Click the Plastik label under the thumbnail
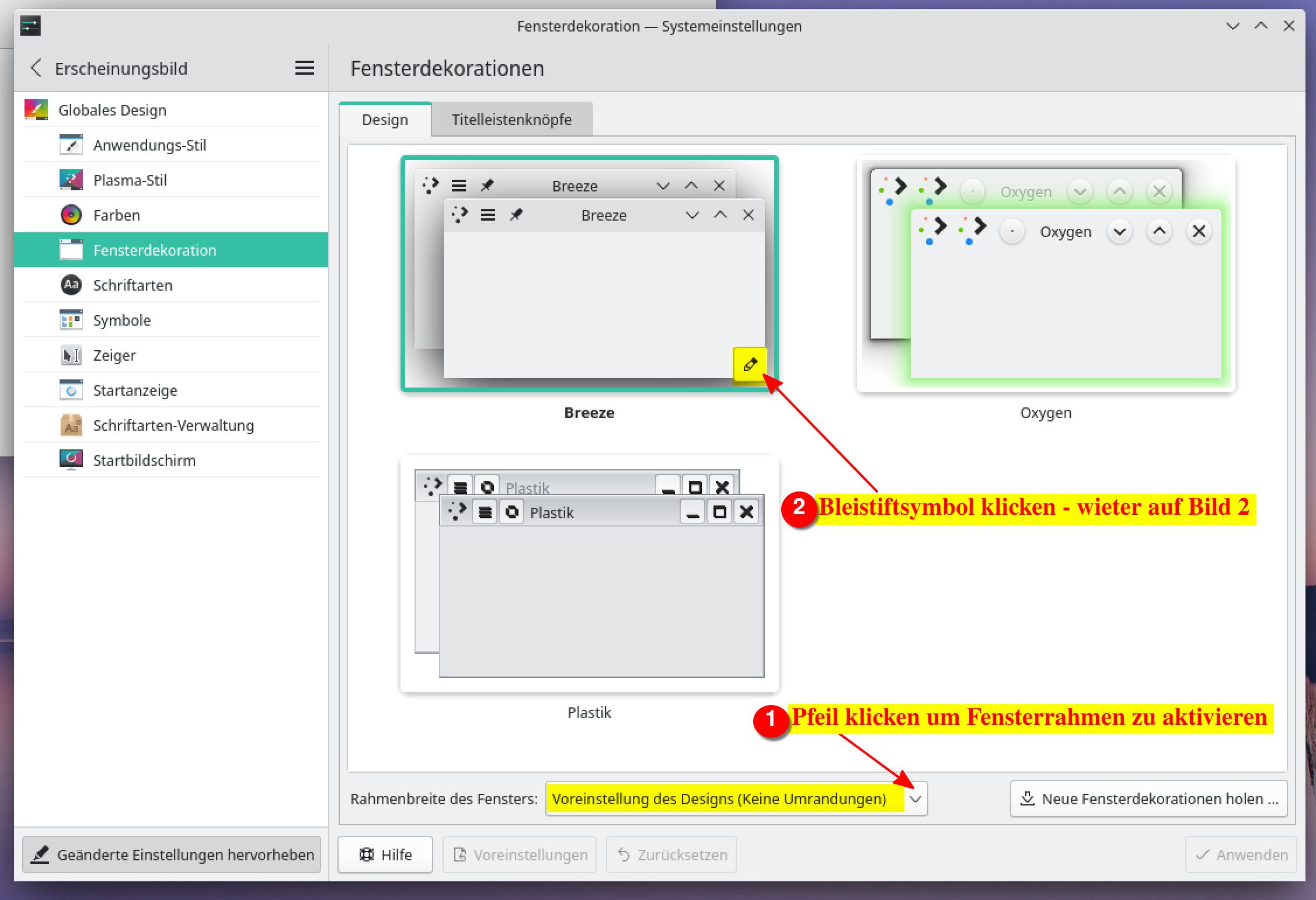1316x900 pixels. [589, 713]
